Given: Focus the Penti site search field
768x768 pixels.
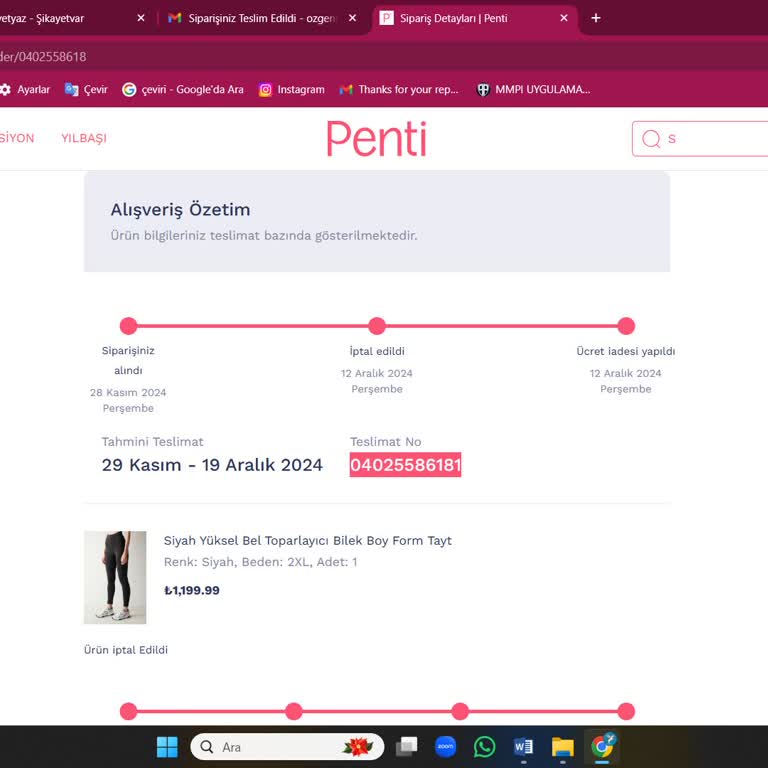Looking at the screenshot, I should (x=700, y=139).
